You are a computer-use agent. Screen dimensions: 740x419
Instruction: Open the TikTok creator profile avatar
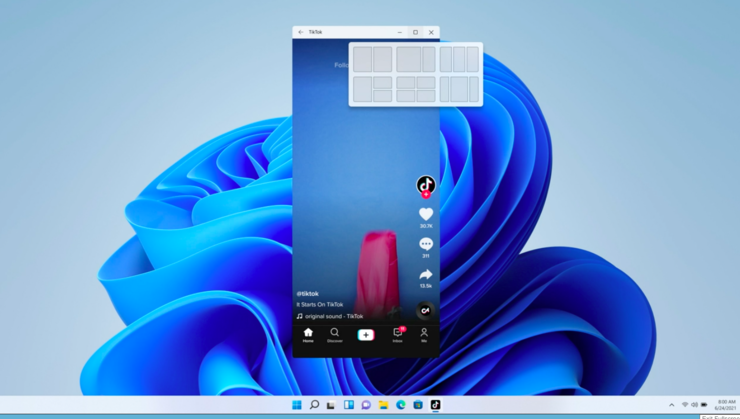pos(426,184)
